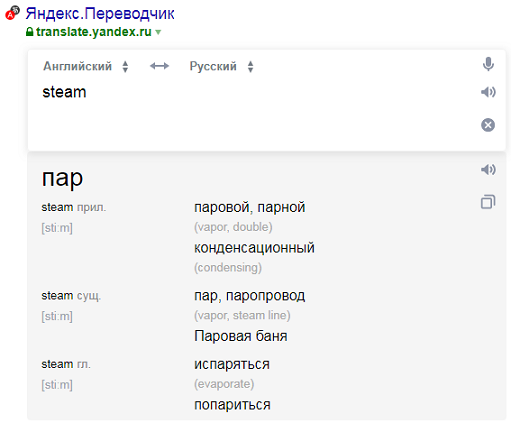The image size is (511, 432).
Task: Play pronunciation of translation пар
Action: click(488, 170)
